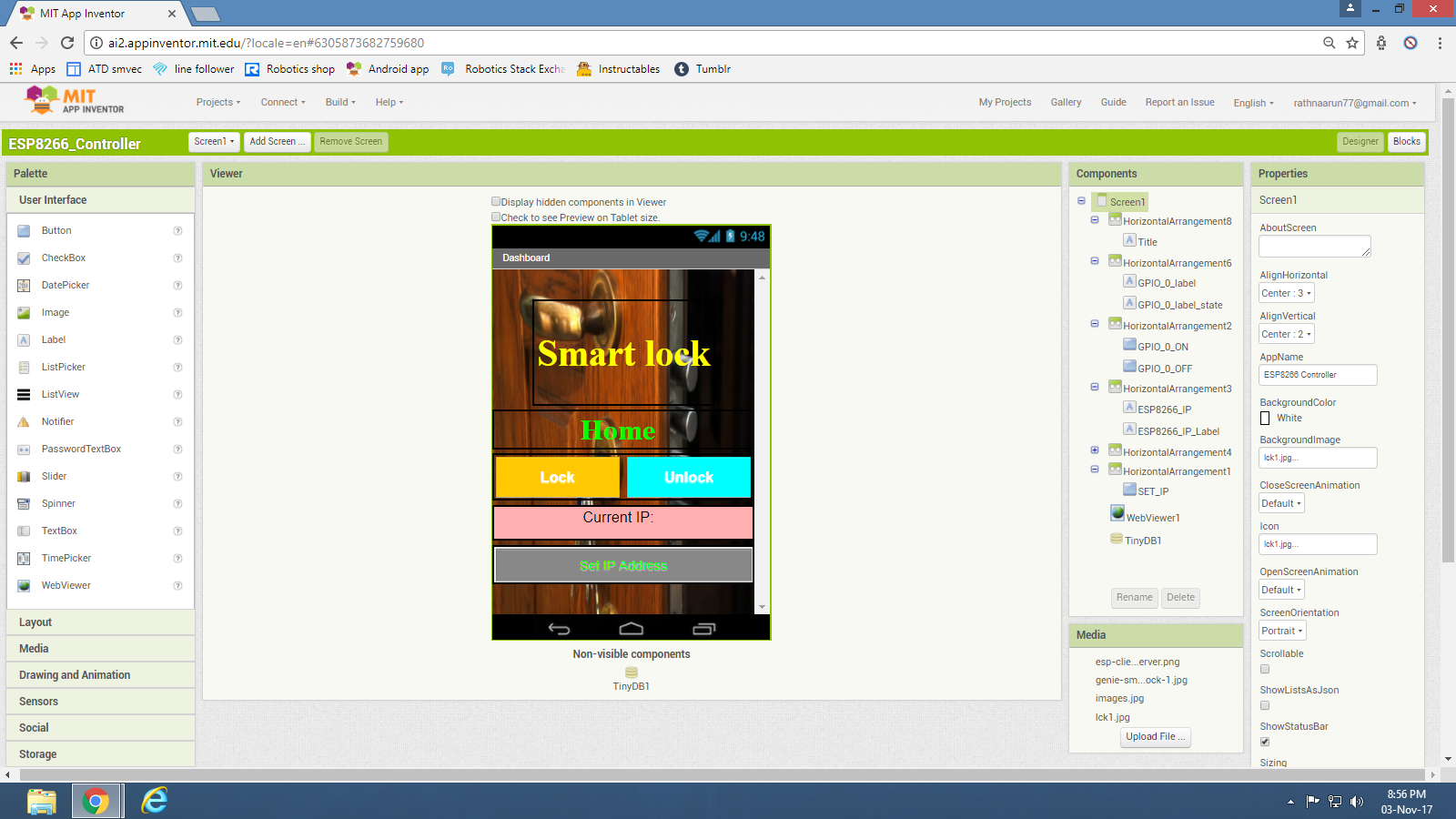1456x819 pixels.
Task: Select GPIO_0_ON in the component tree
Action: coord(1163,347)
